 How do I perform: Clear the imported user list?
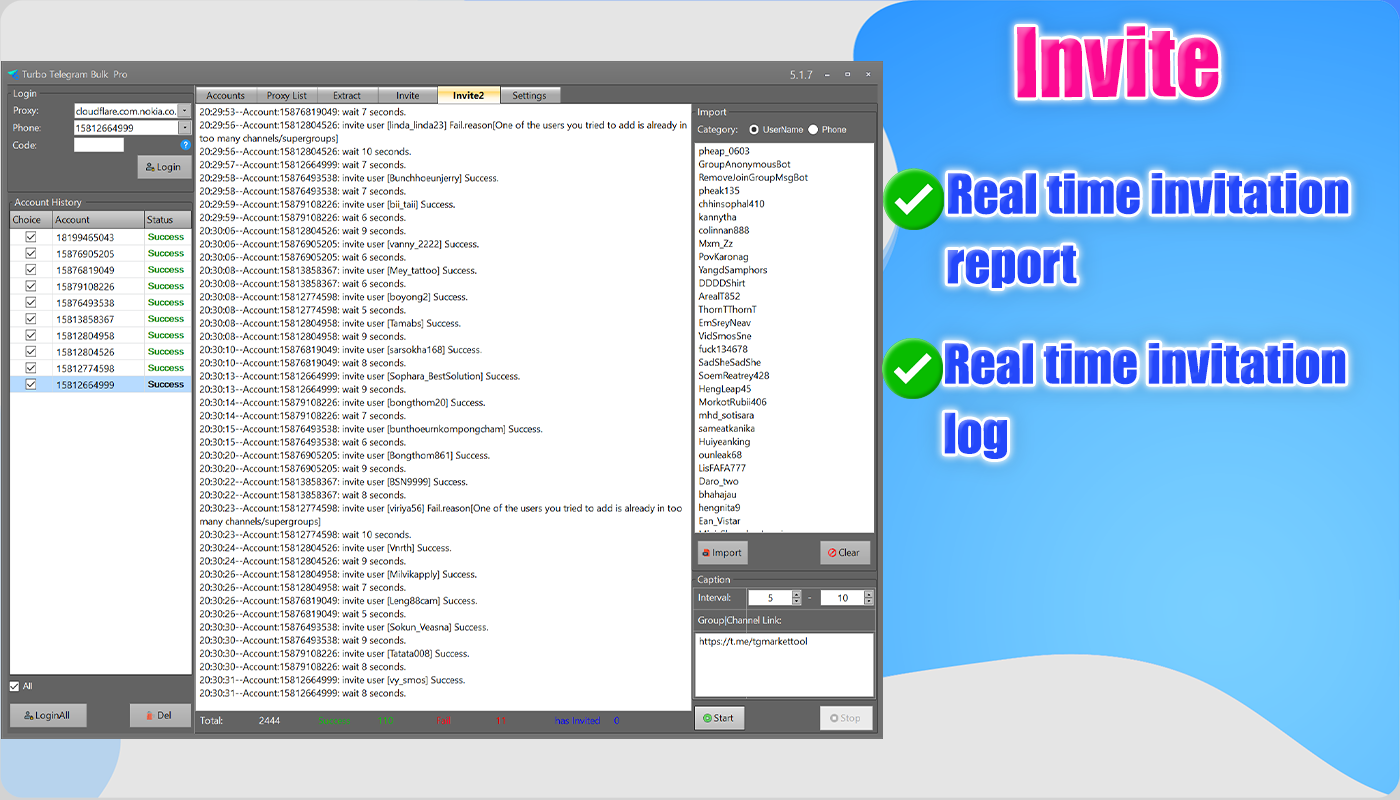845,553
